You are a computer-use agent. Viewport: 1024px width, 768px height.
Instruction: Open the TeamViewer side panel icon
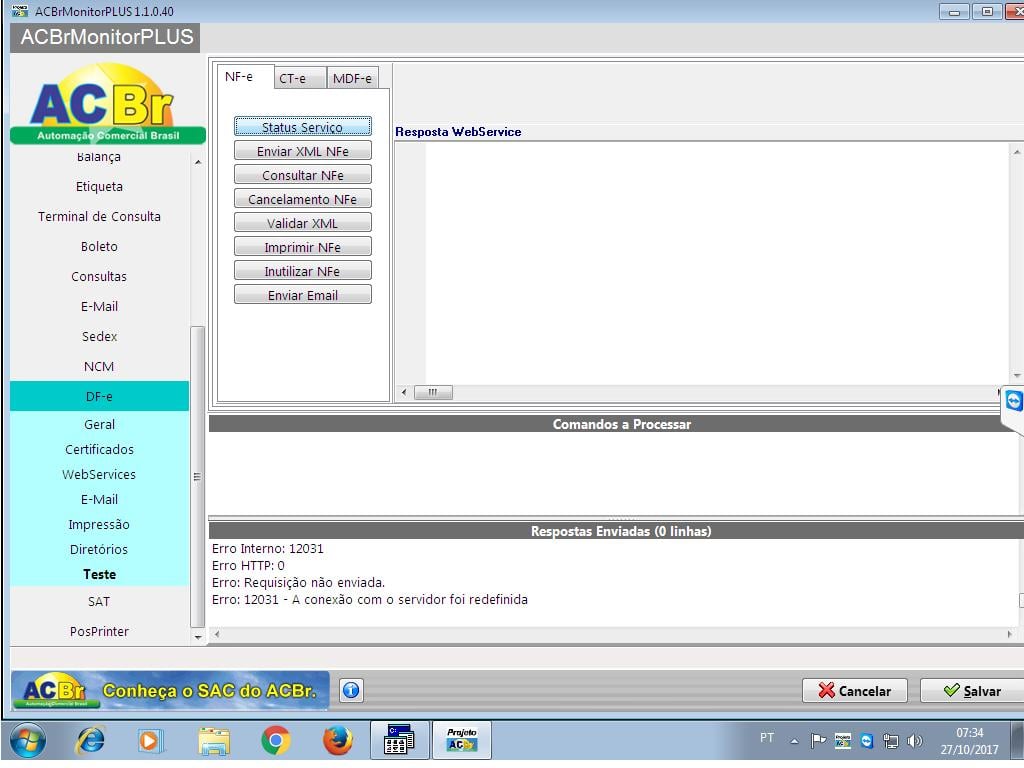pyautogui.click(x=1013, y=400)
